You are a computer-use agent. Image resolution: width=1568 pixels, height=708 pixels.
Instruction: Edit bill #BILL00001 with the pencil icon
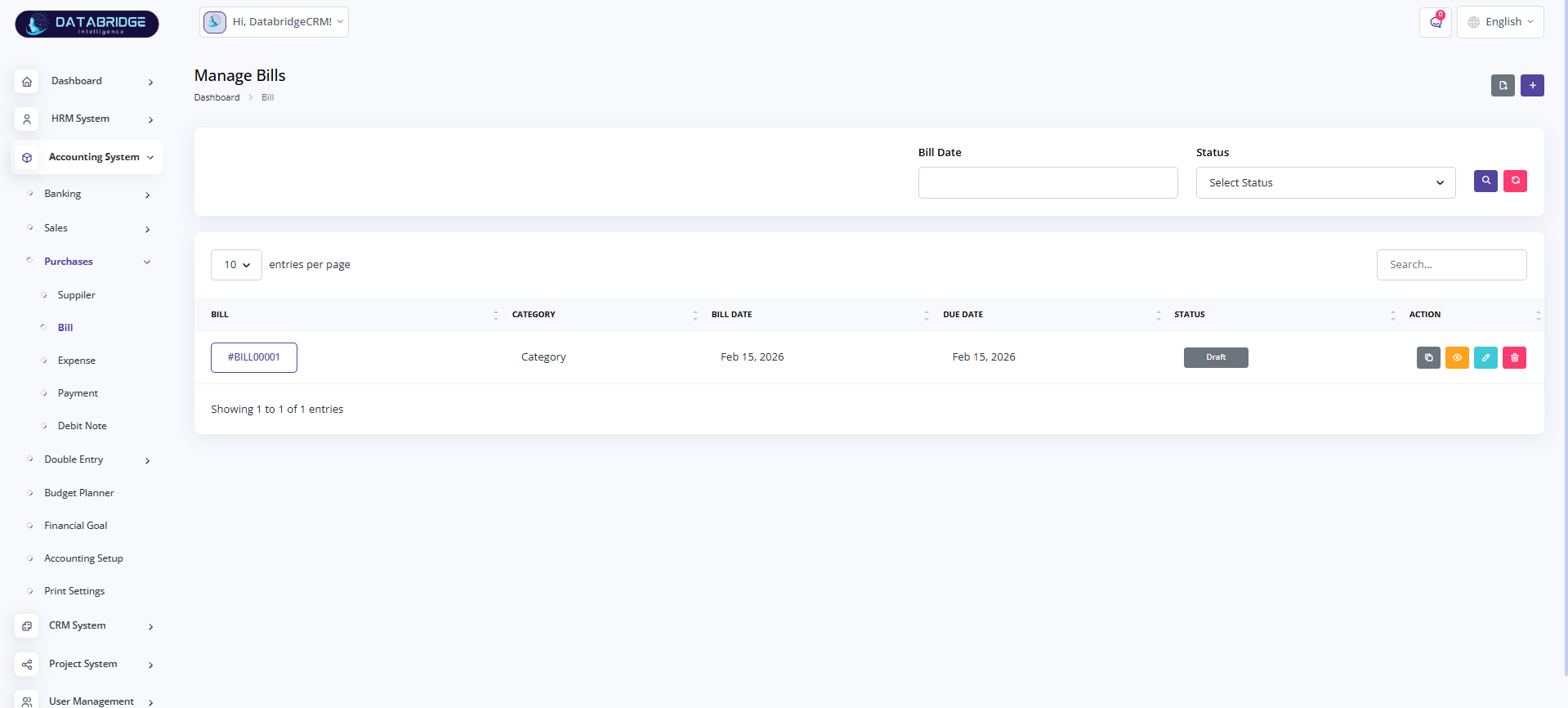pyautogui.click(x=1485, y=357)
